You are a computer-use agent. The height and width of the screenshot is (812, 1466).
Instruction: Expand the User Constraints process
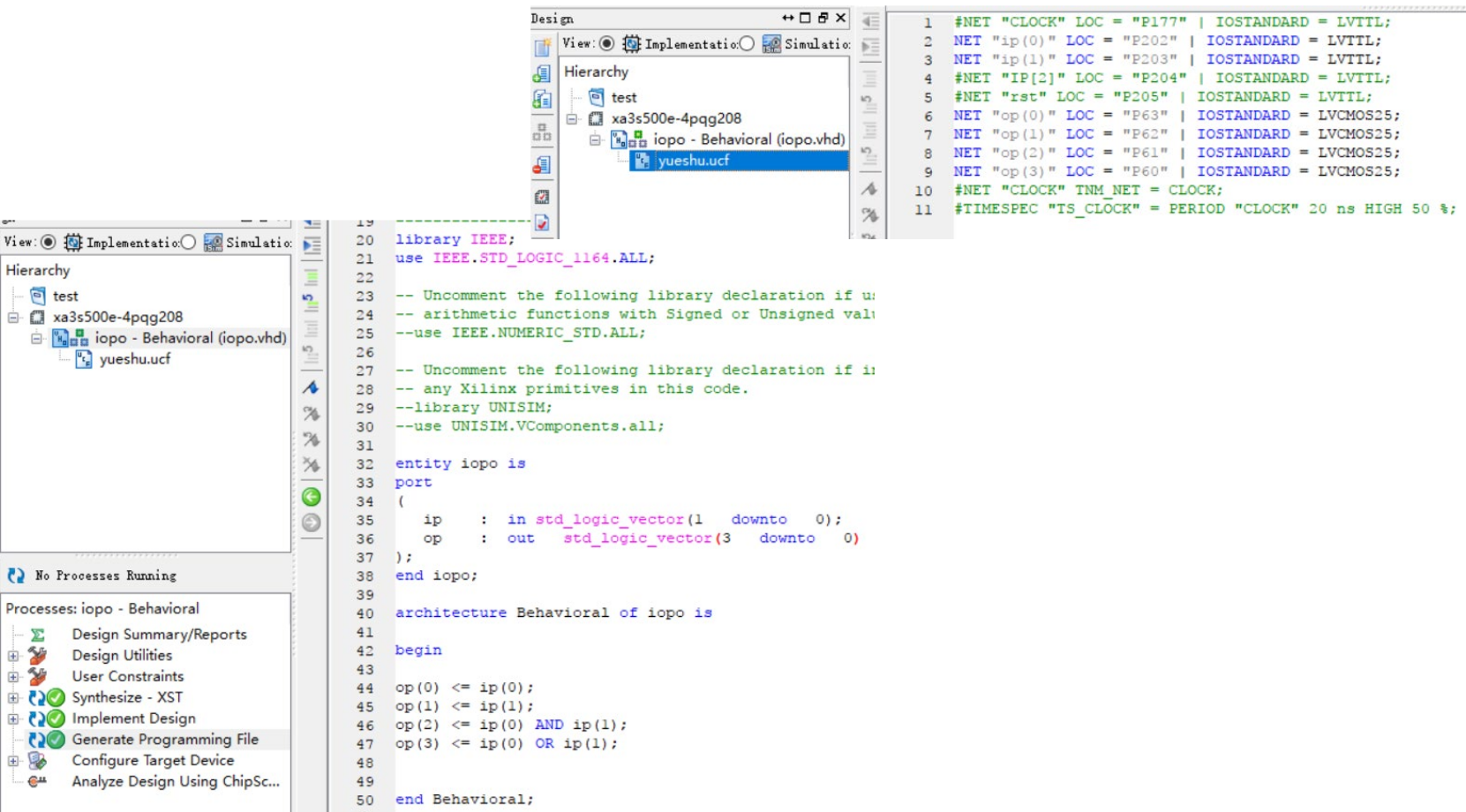[13, 677]
